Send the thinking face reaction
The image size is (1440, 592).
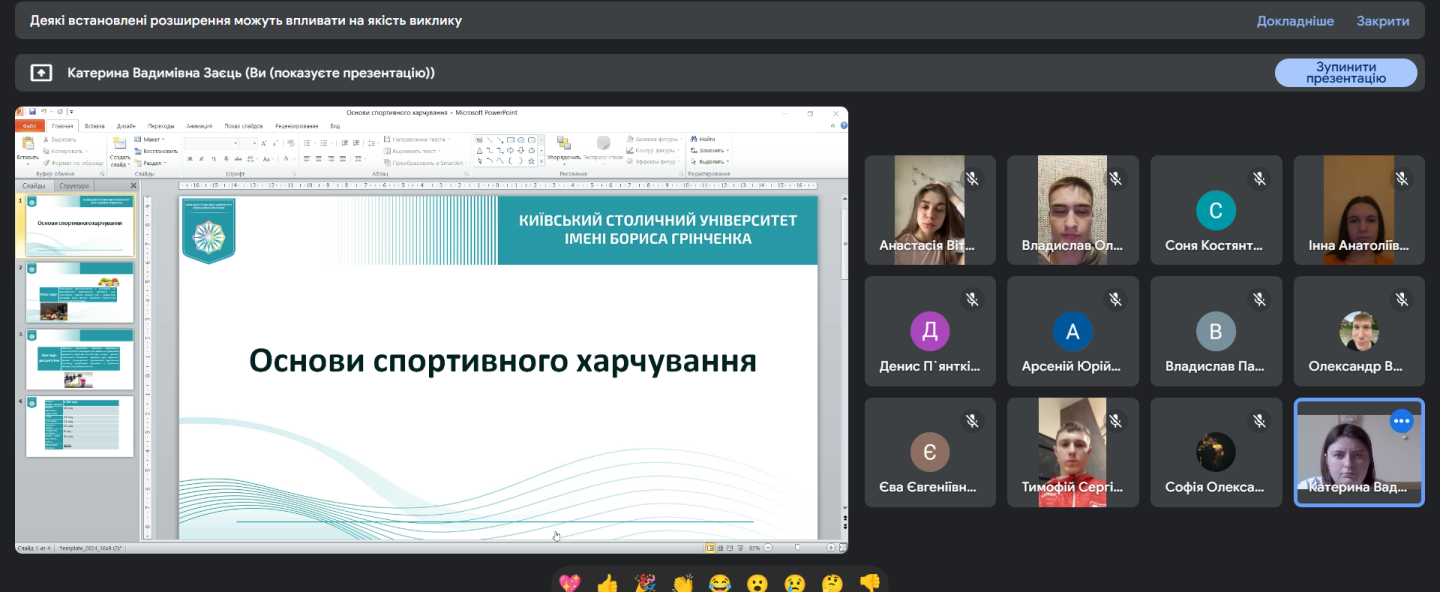click(x=832, y=583)
